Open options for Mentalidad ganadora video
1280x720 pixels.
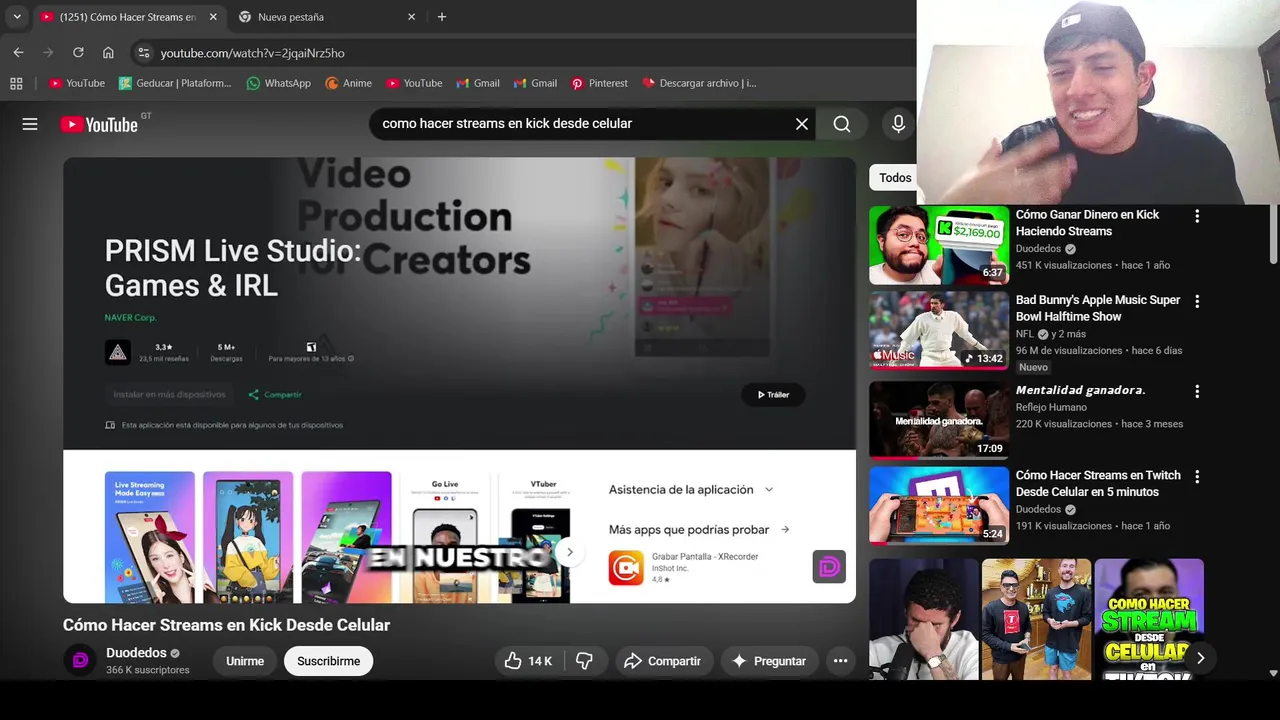[x=1197, y=392]
